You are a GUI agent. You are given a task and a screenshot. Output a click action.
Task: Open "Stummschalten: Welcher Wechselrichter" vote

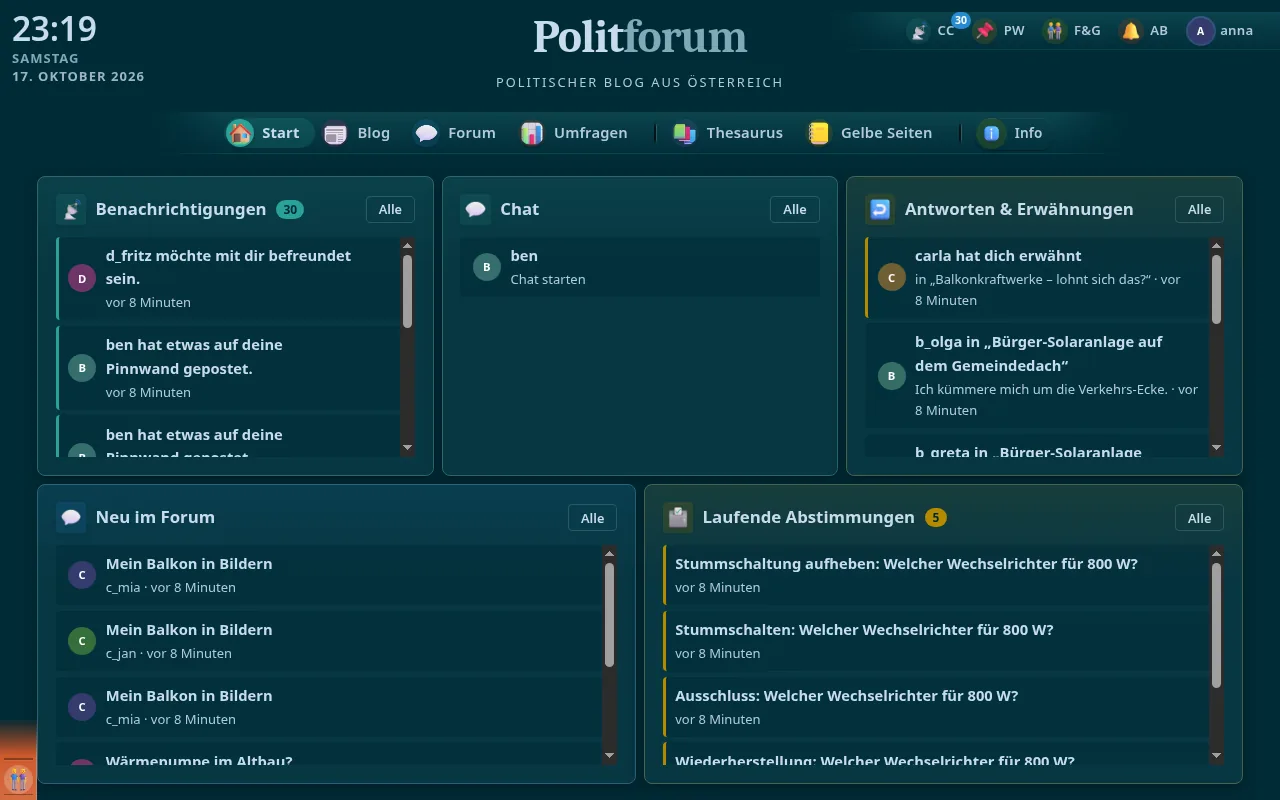pos(936,641)
